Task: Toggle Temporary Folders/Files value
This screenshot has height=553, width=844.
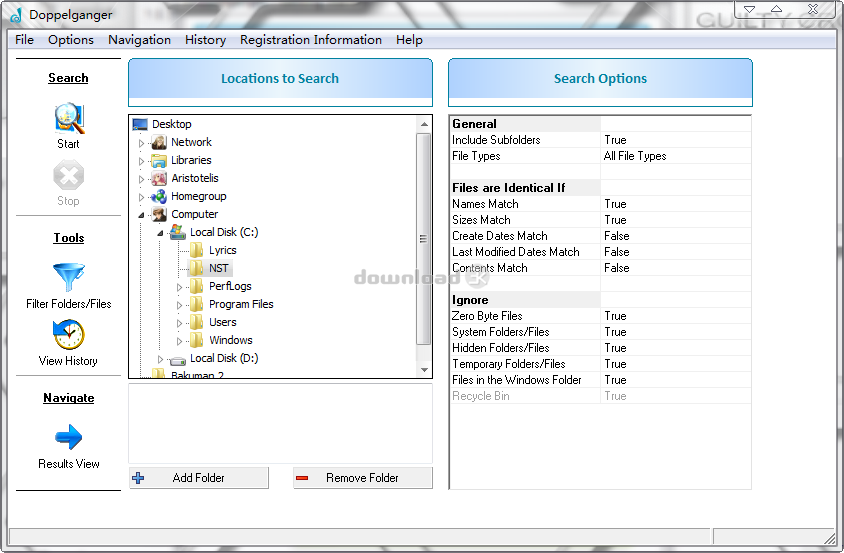Action: point(676,364)
